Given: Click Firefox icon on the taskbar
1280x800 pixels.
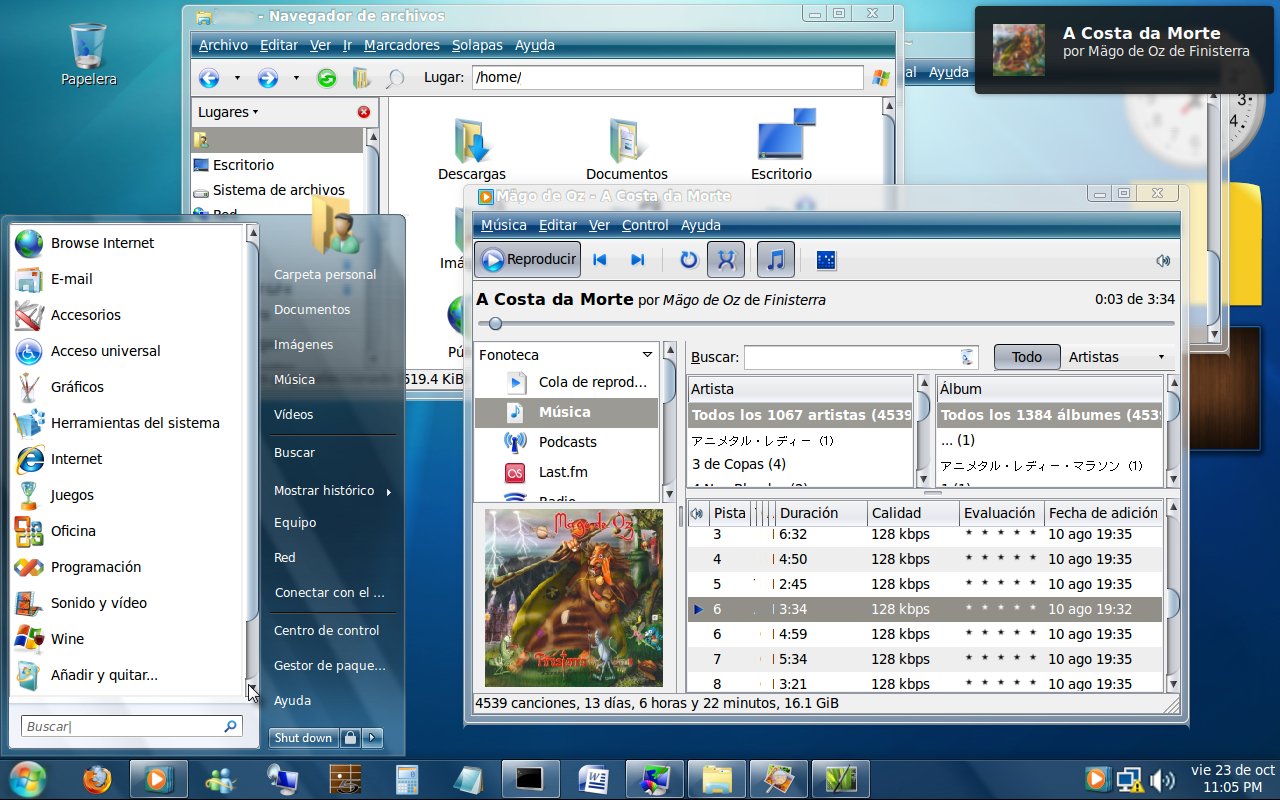Looking at the screenshot, I should coord(97,778).
